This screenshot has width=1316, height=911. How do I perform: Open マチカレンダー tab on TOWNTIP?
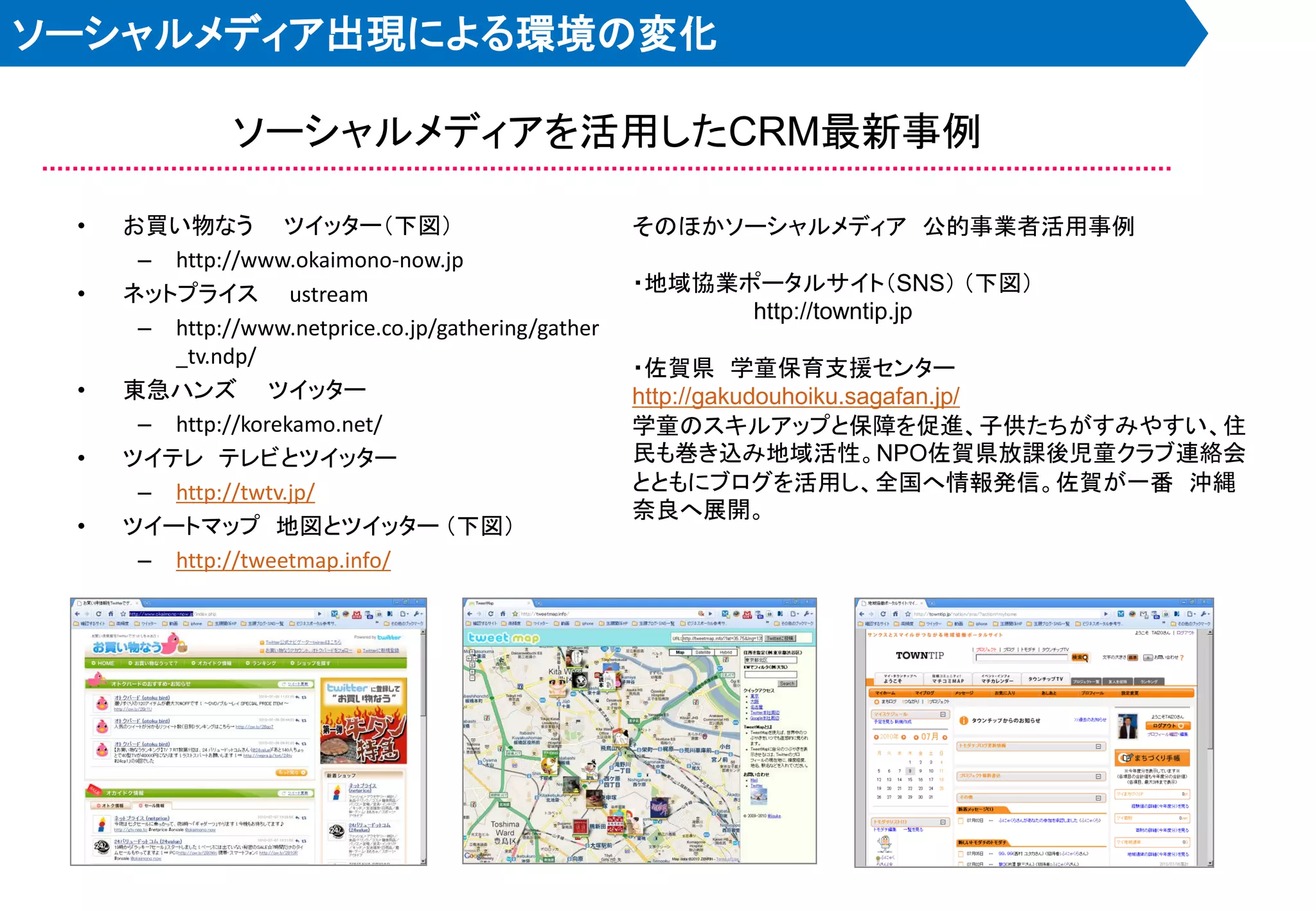(x=997, y=679)
